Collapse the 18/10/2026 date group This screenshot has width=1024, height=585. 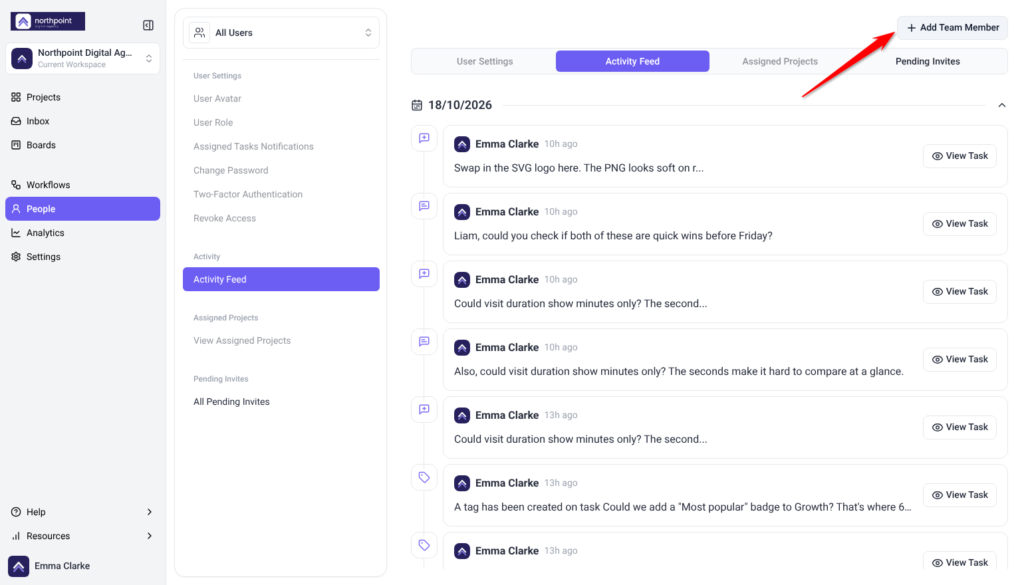click(1001, 105)
